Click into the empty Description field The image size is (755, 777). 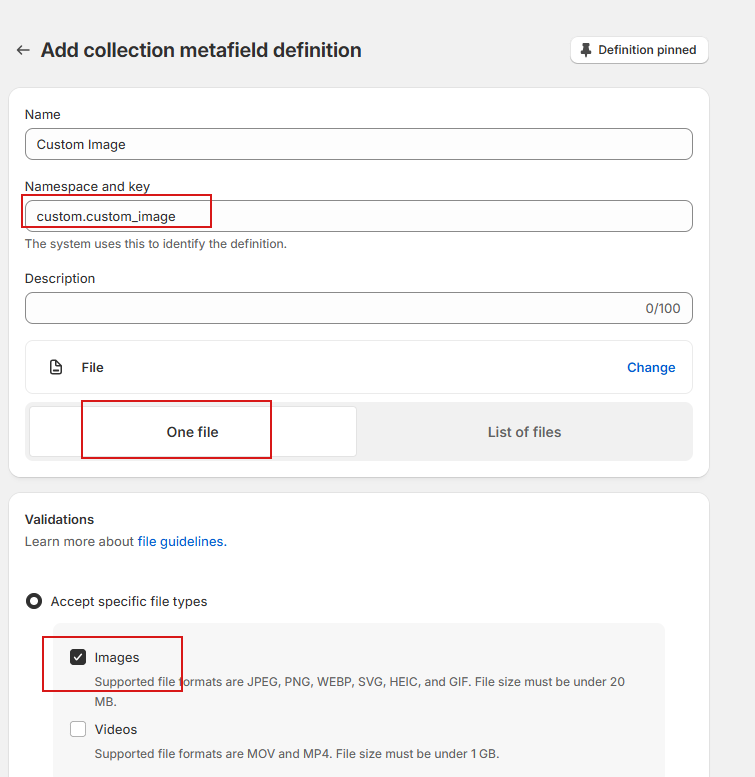(x=330, y=308)
